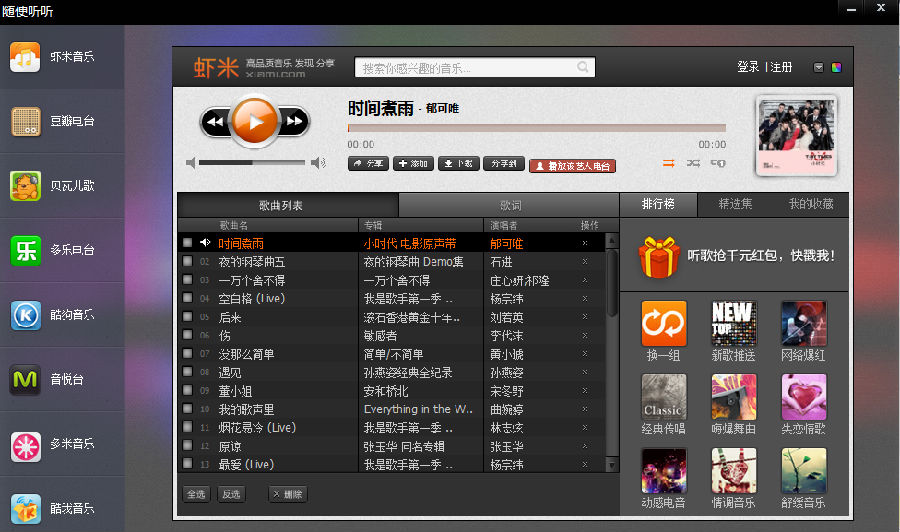Click the 下载 download button
Screen dimensions: 900x532
click(x=458, y=164)
